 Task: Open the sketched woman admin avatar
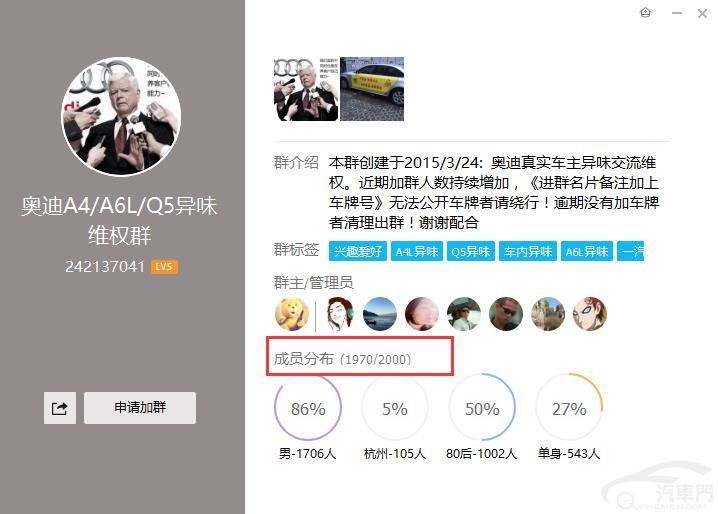click(x=338, y=314)
